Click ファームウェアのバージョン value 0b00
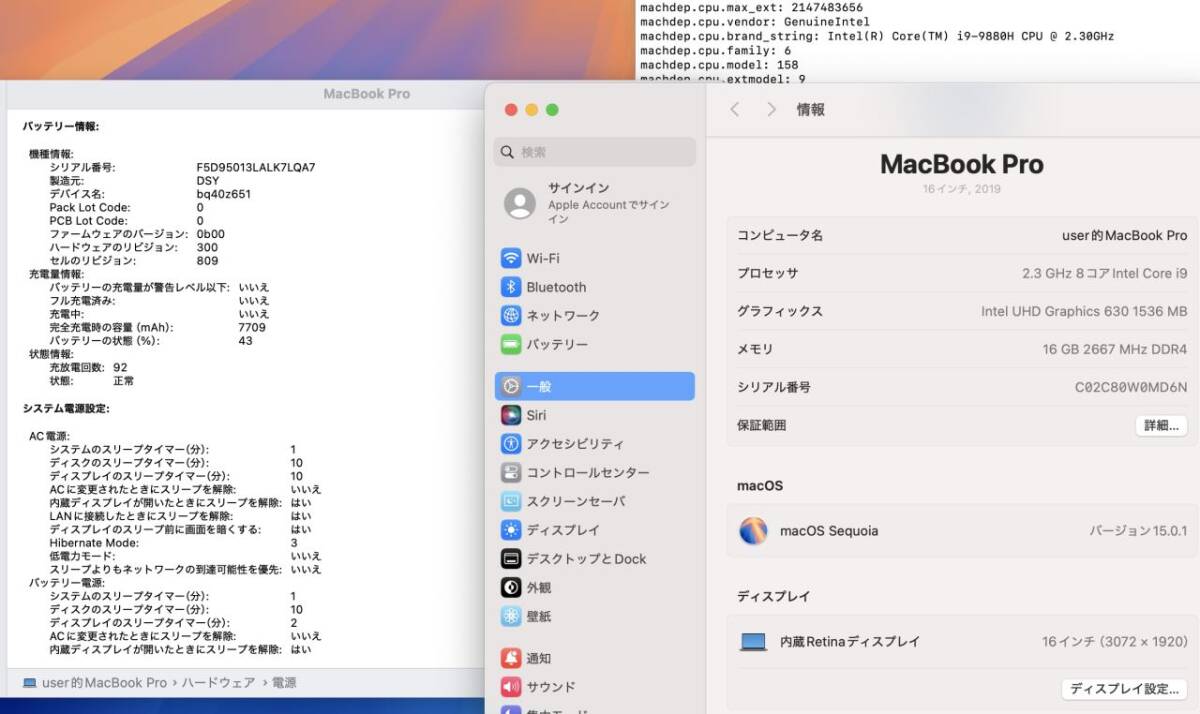The height and width of the screenshot is (714, 1200). [210, 234]
